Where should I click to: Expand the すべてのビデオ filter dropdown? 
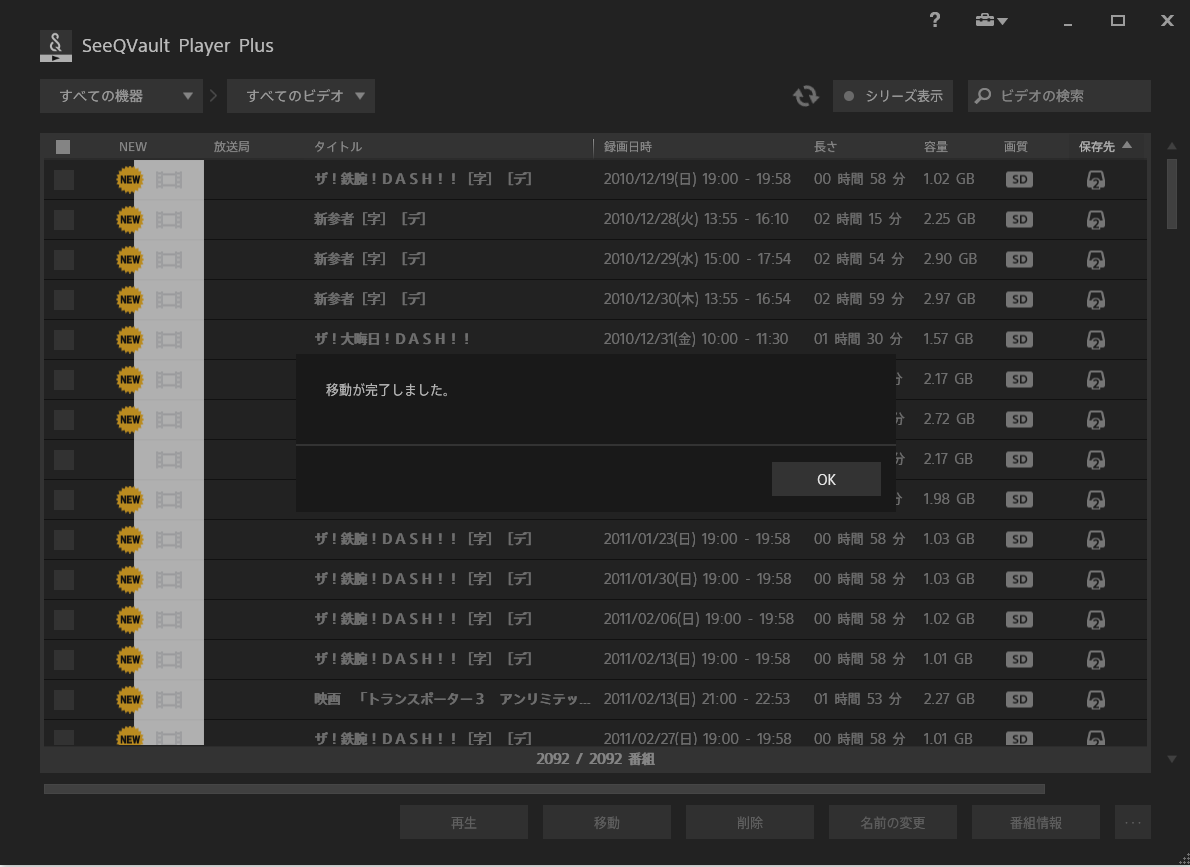(x=301, y=96)
